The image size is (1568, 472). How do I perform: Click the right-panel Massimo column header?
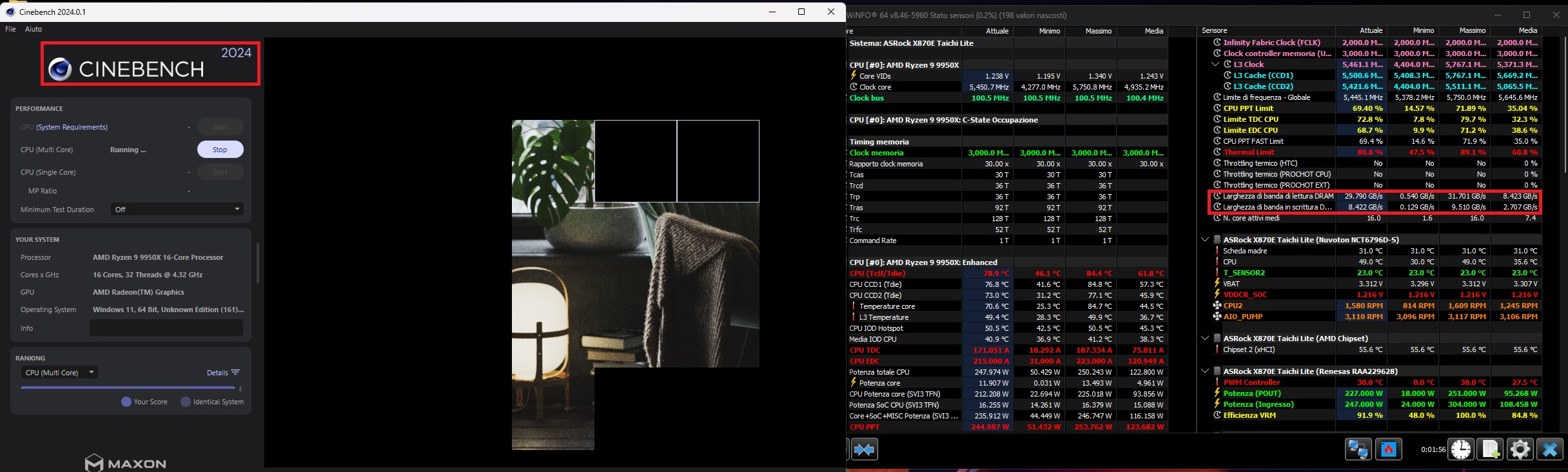1464,30
